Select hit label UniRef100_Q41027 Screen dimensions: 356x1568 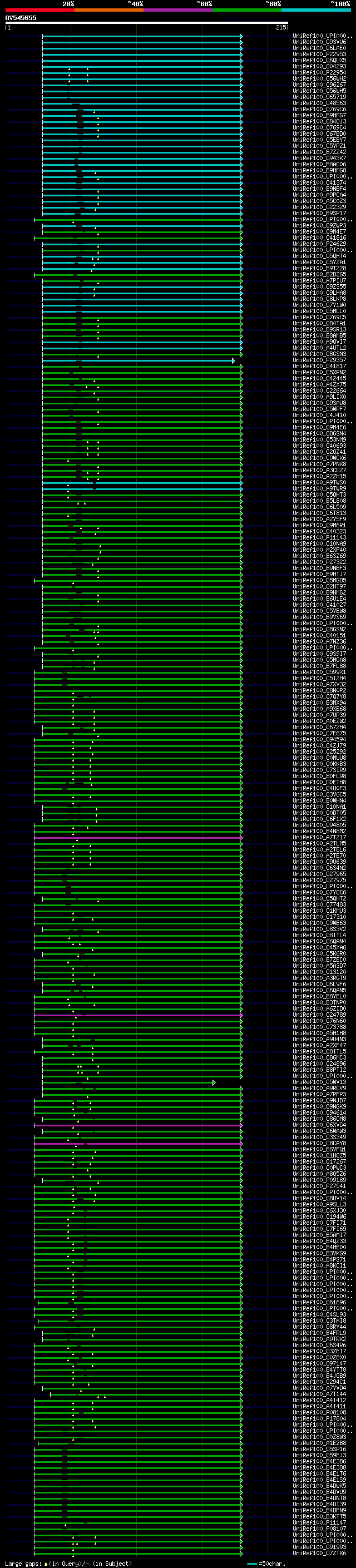(319, 605)
